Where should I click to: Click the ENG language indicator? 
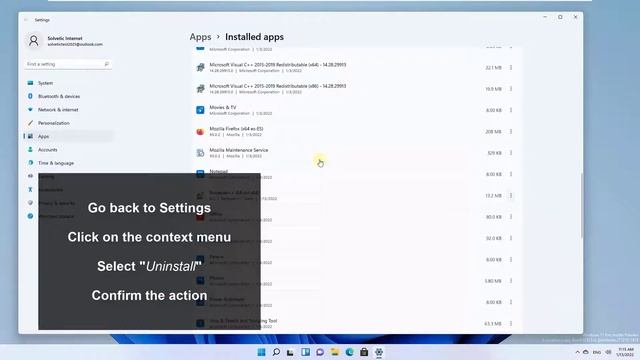point(597,352)
